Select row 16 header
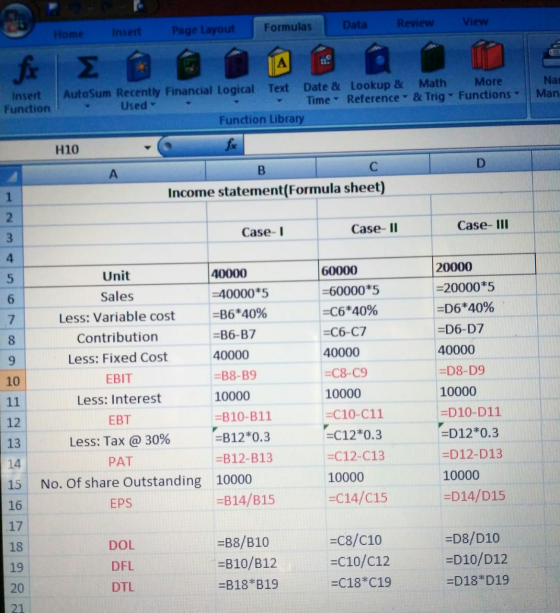Screen dimensions: 560x613 (15, 505)
